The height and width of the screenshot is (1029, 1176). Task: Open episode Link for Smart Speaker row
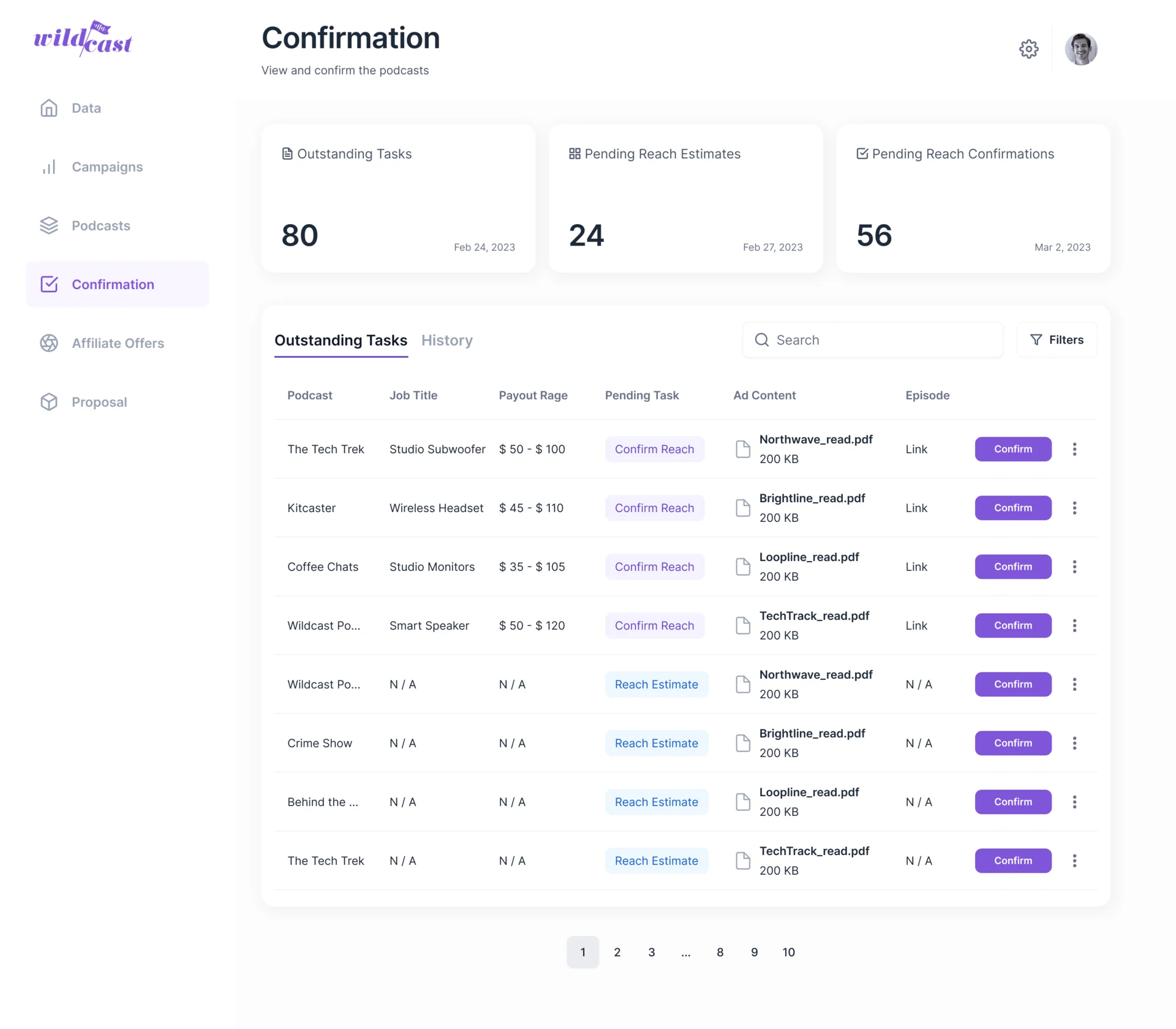916,625
